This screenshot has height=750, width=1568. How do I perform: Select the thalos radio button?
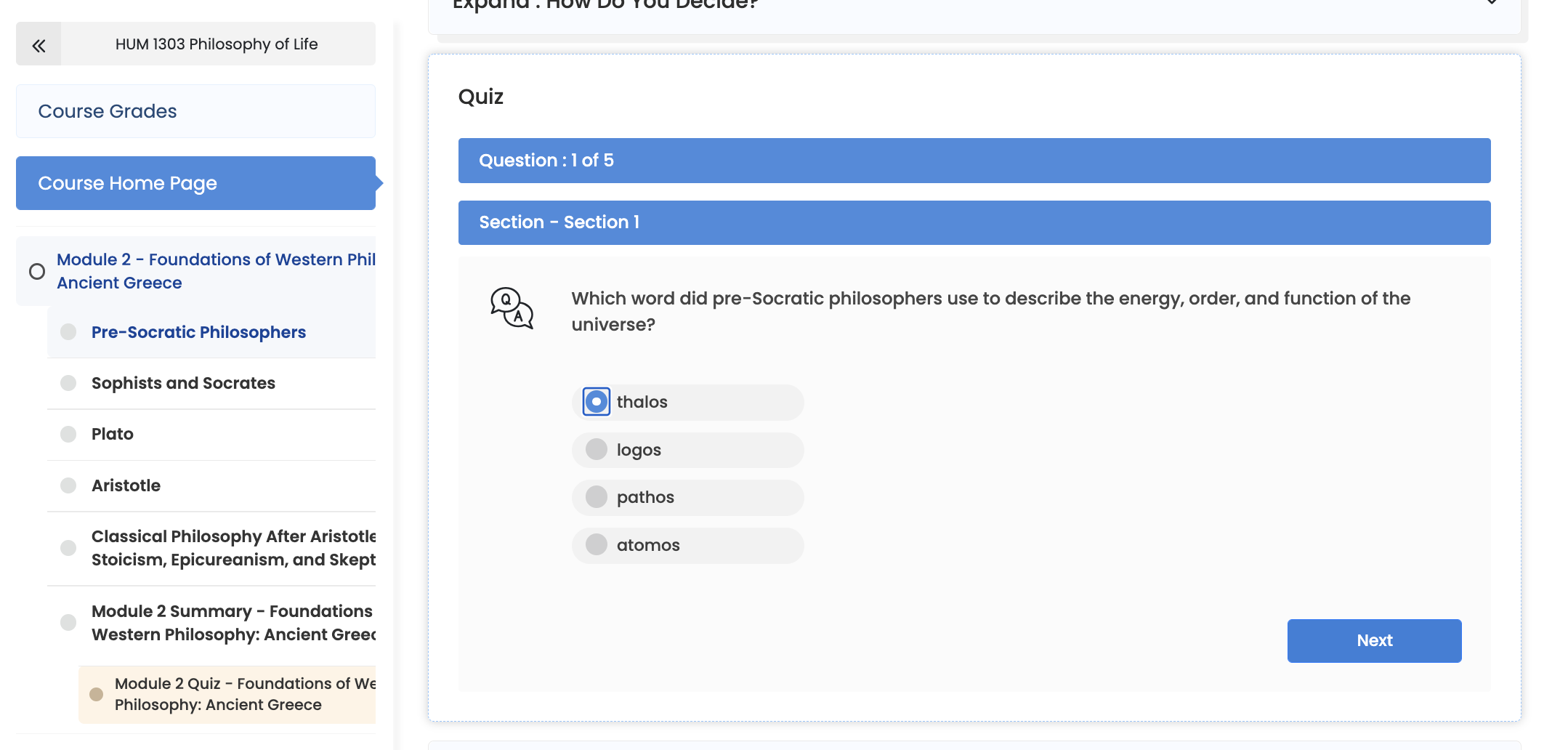coord(597,402)
